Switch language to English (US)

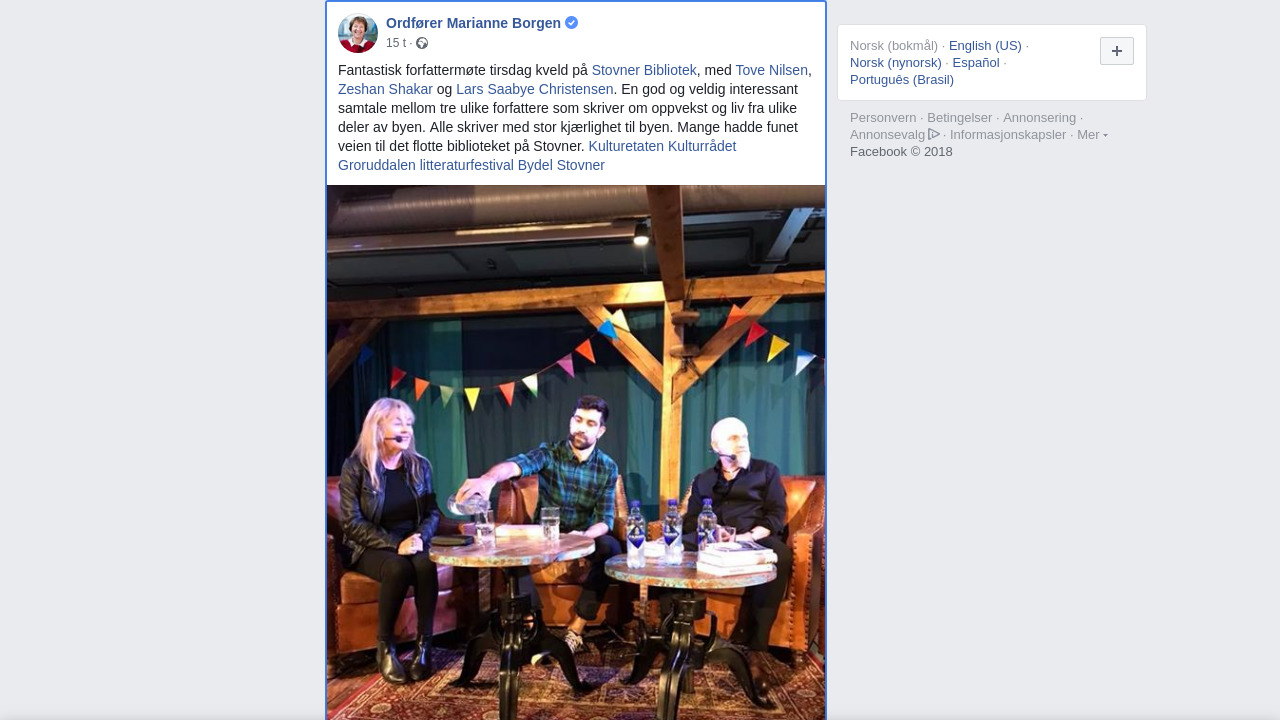click(985, 45)
